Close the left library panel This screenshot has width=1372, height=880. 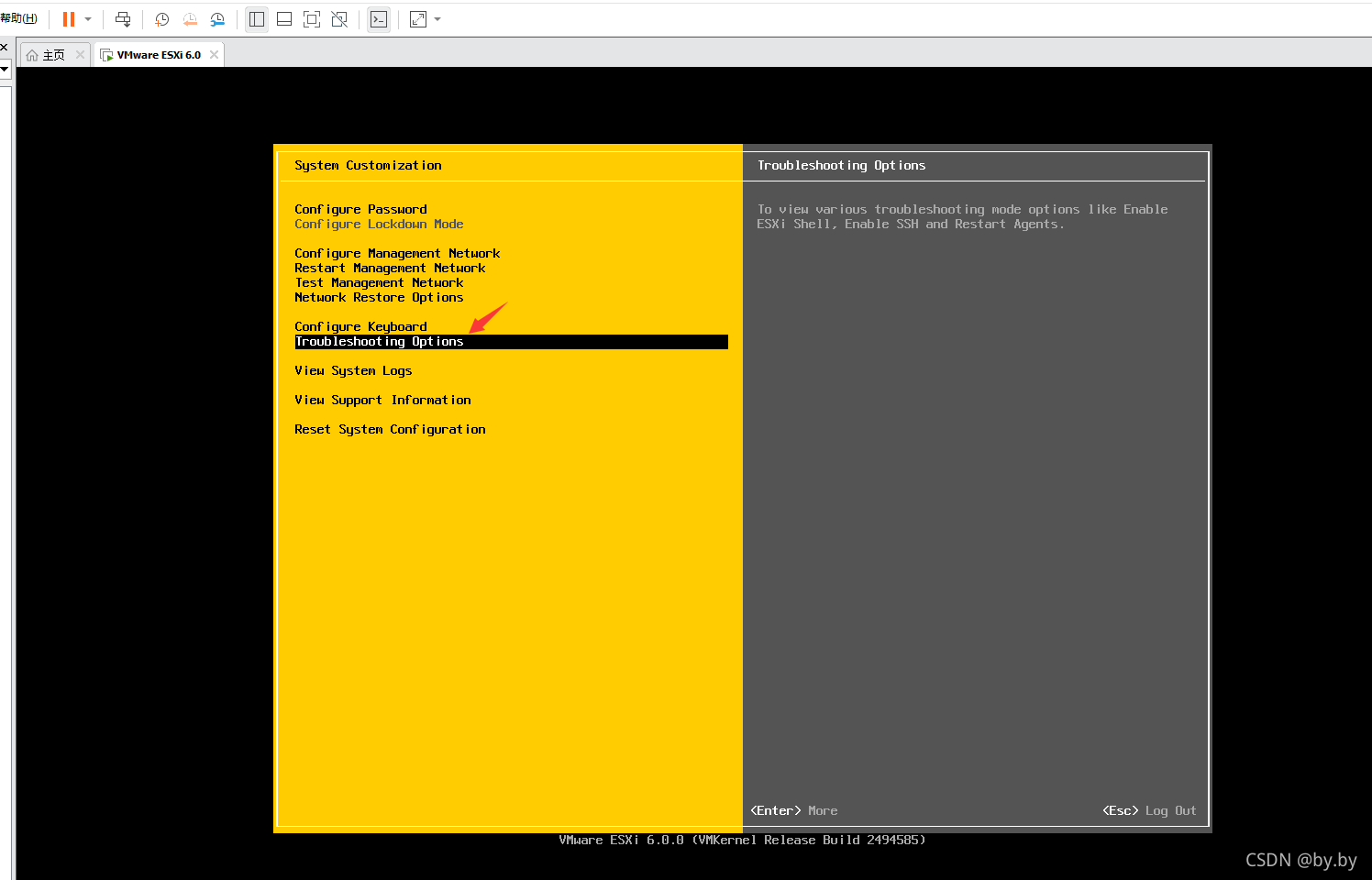coord(4,47)
